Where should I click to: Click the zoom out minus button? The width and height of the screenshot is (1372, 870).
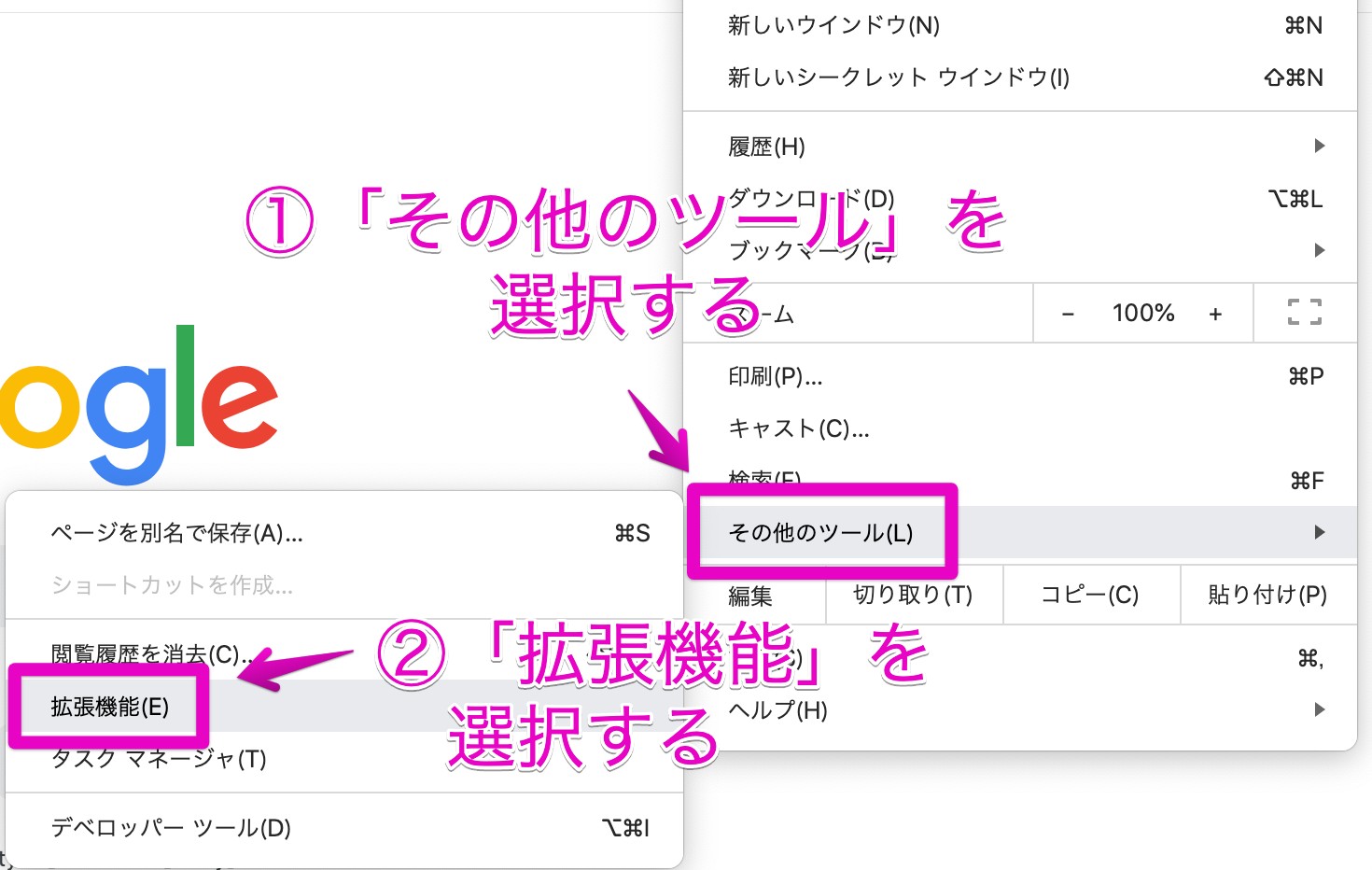coord(1068,314)
